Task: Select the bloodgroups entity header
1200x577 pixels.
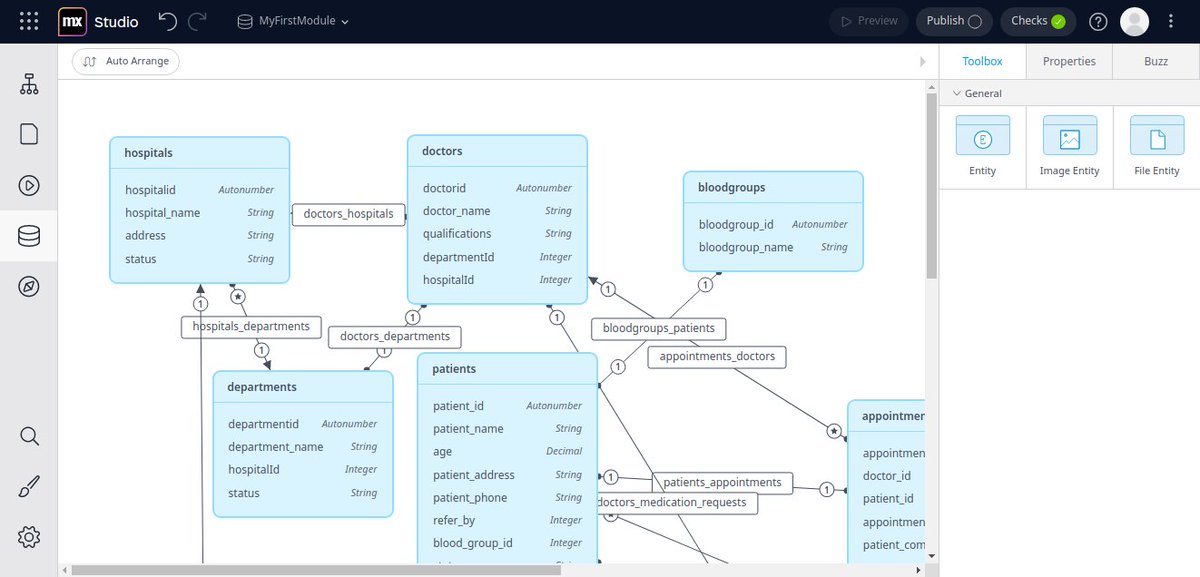Action: [x=773, y=187]
